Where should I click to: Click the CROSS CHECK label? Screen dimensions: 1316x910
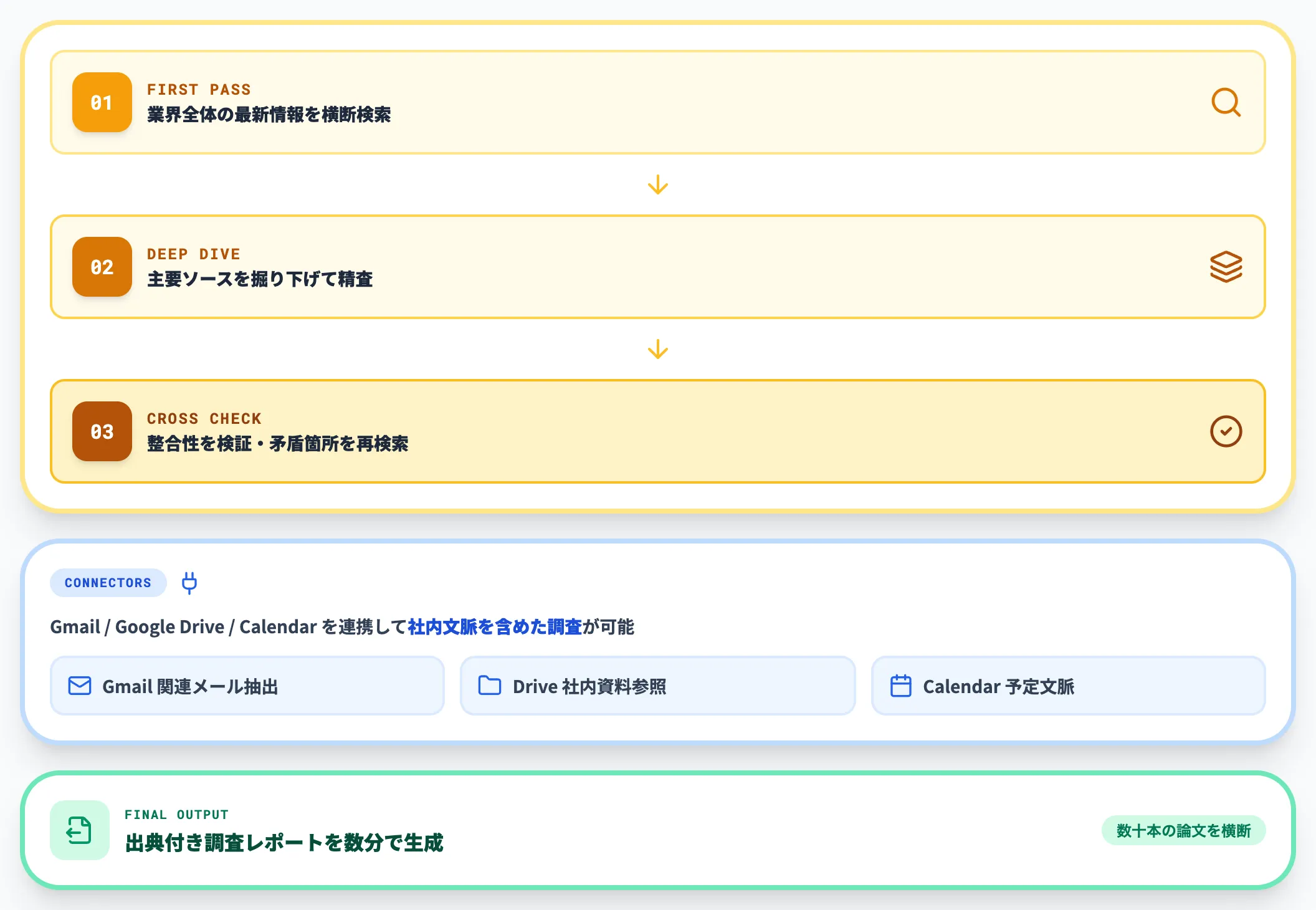204,419
